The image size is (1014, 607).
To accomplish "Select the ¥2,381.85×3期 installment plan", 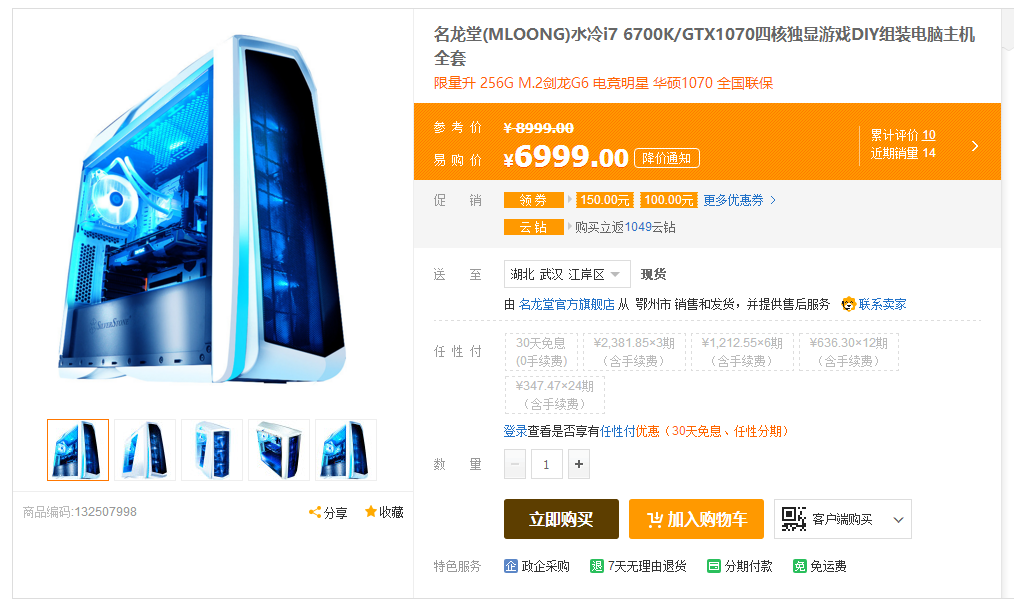I will click(x=634, y=352).
